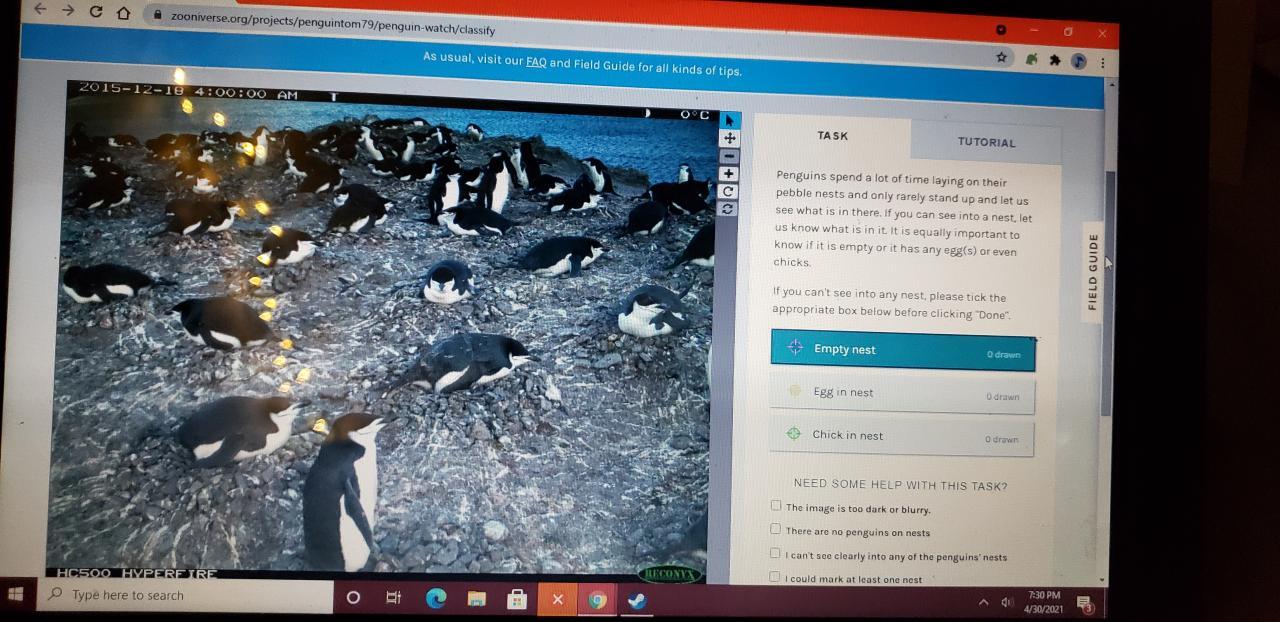The width and height of the screenshot is (1280, 622).
Task: Click the volume speaker icon in system tray
Action: [1007, 602]
